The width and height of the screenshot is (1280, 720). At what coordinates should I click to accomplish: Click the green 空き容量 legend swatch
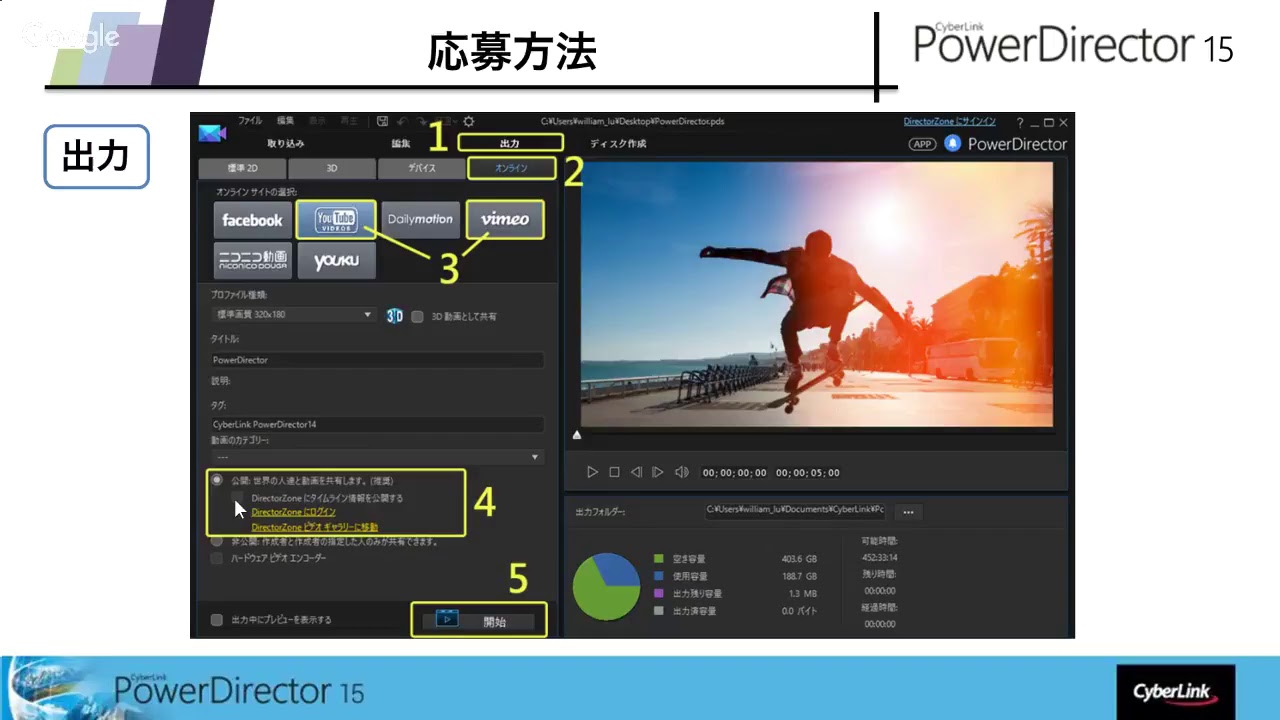[659, 559]
